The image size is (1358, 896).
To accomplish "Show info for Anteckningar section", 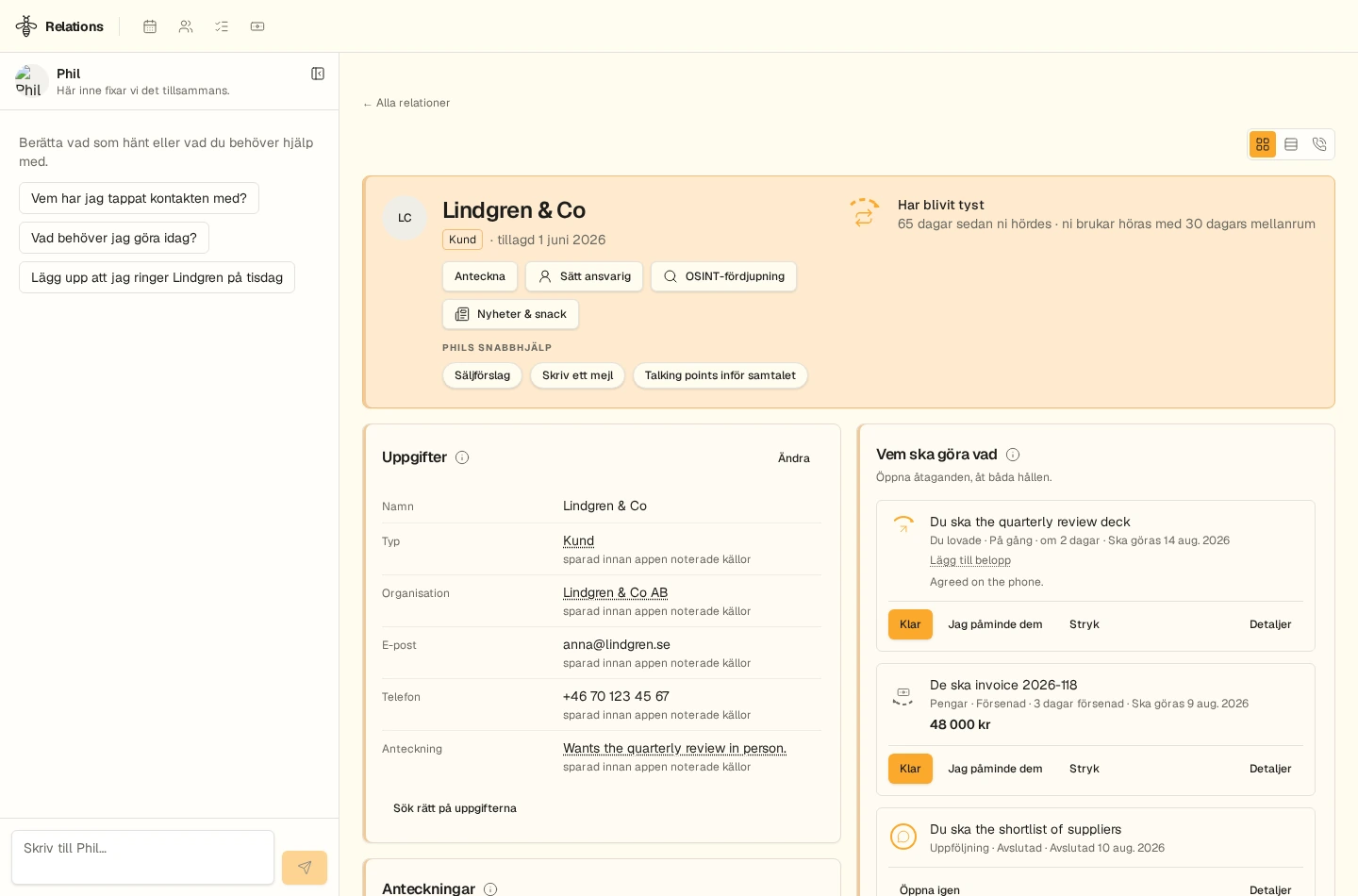I will pos(490,889).
